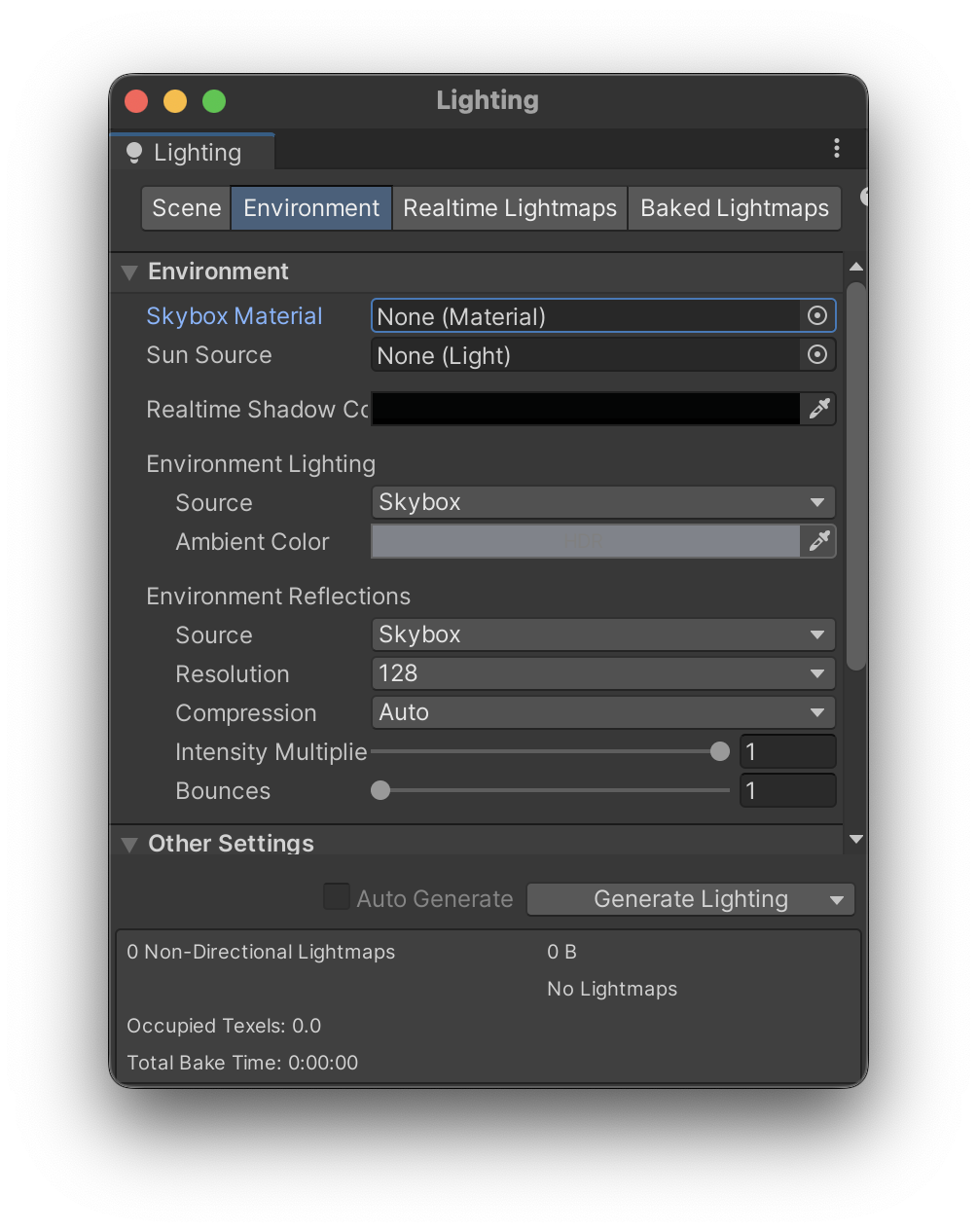
Task: Click the Intensity Multiplier value field
Action: (788, 751)
